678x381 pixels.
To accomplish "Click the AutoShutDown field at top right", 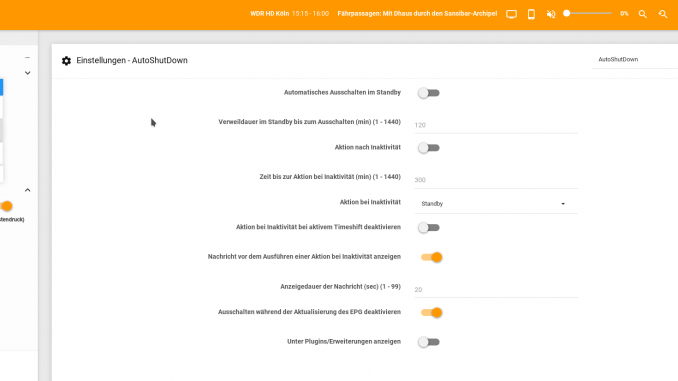I will pos(634,60).
